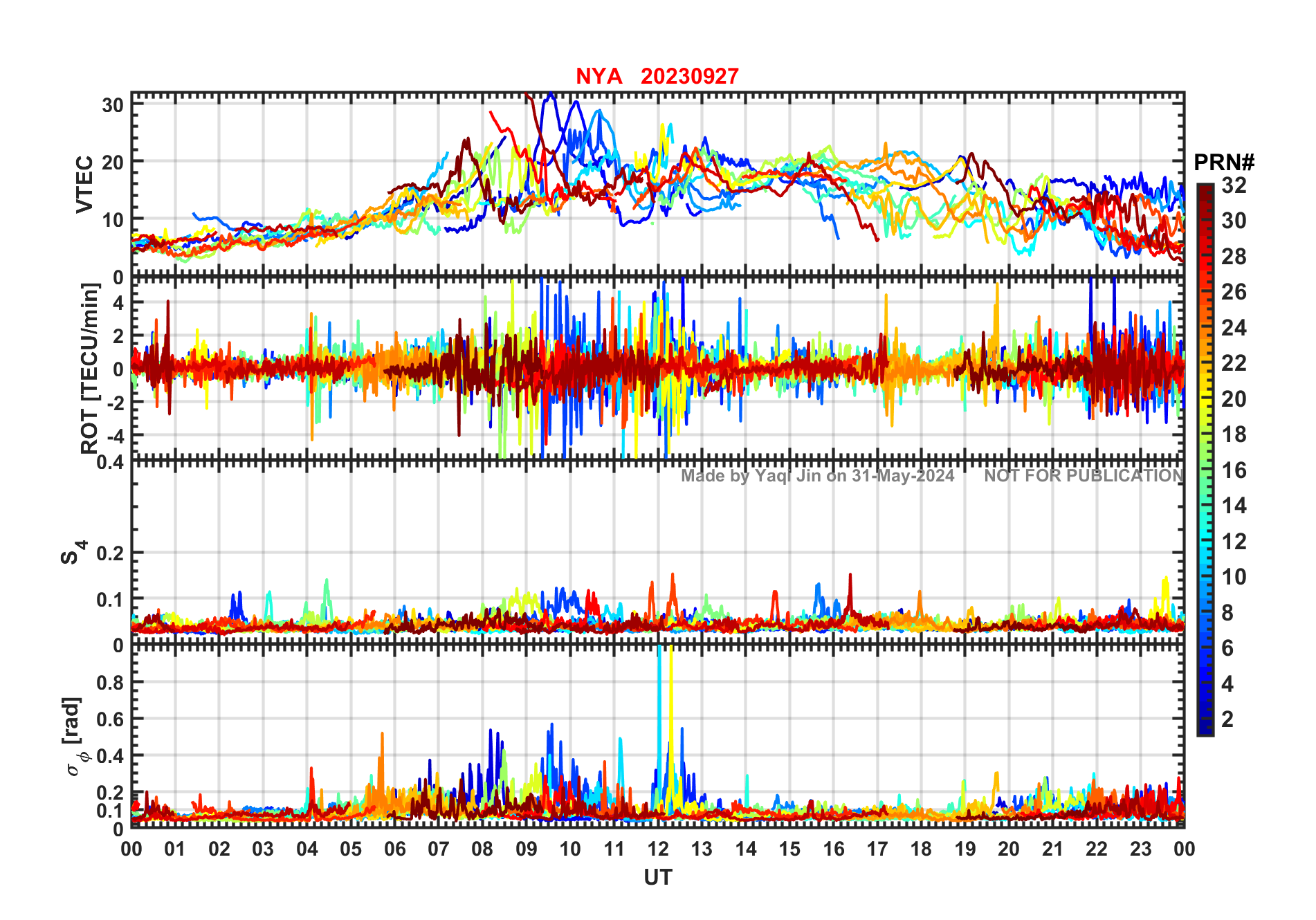Viewport: 1316px width, 920px height.
Task: Click the 'NOT FOR PUBLICATION' notice
Action: 1084,476
